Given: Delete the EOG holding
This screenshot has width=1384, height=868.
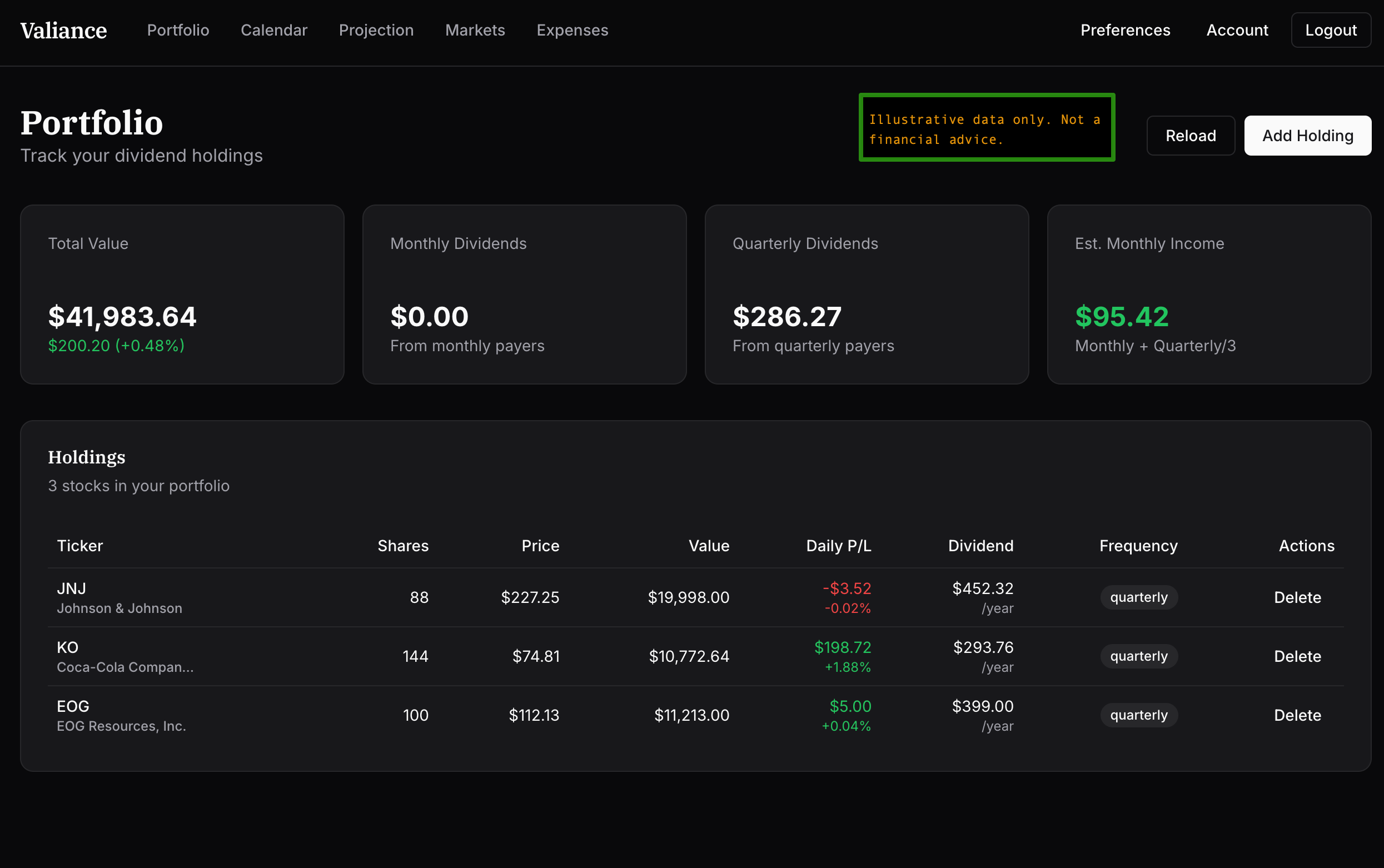Looking at the screenshot, I should tap(1297, 715).
